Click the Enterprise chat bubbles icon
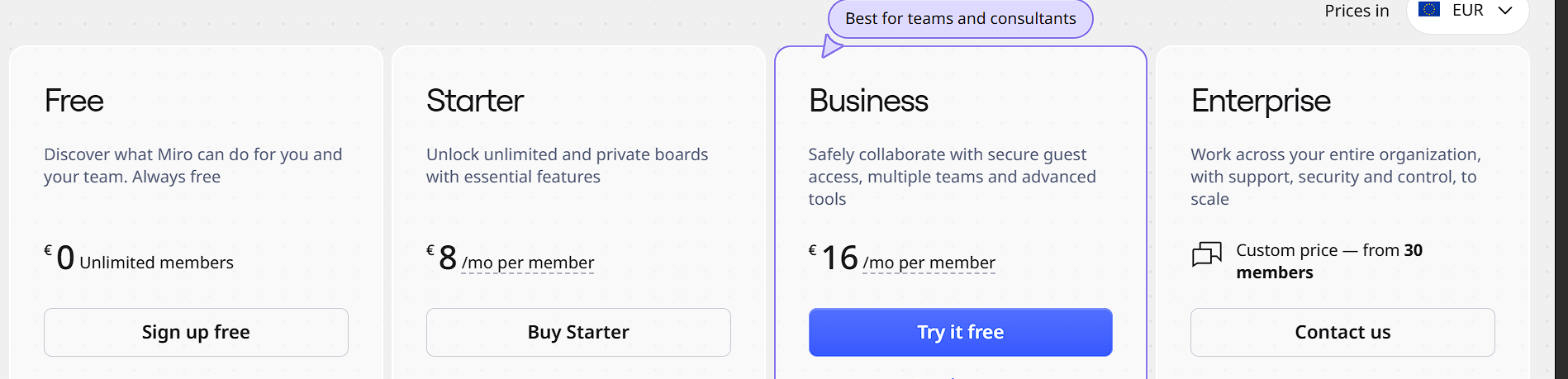The width and height of the screenshot is (1568, 379). point(1206,253)
